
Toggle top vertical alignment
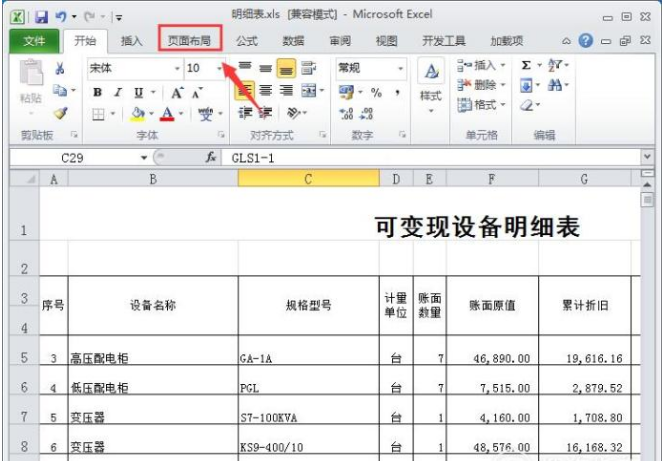coord(245,68)
